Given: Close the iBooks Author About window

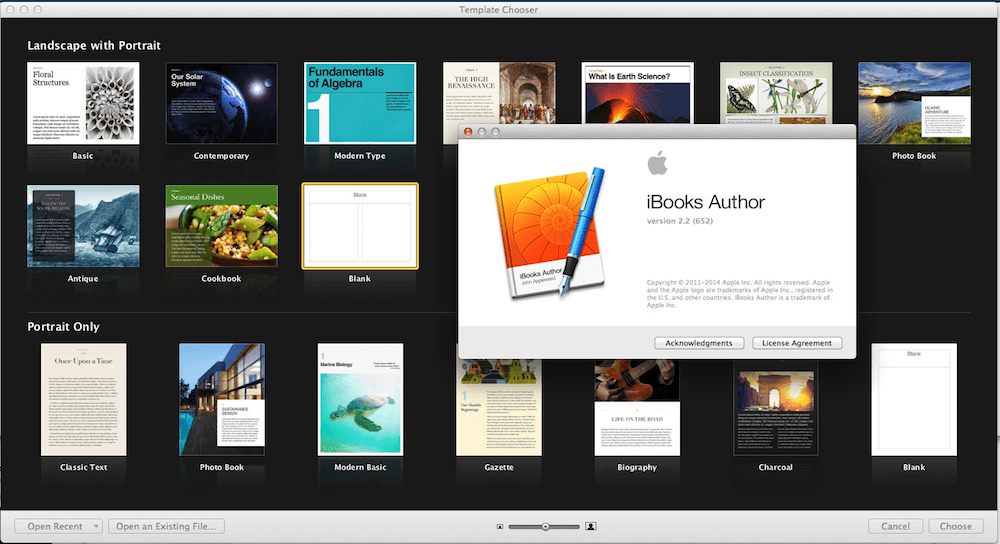Looking at the screenshot, I should pyautogui.click(x=468, y=132).
